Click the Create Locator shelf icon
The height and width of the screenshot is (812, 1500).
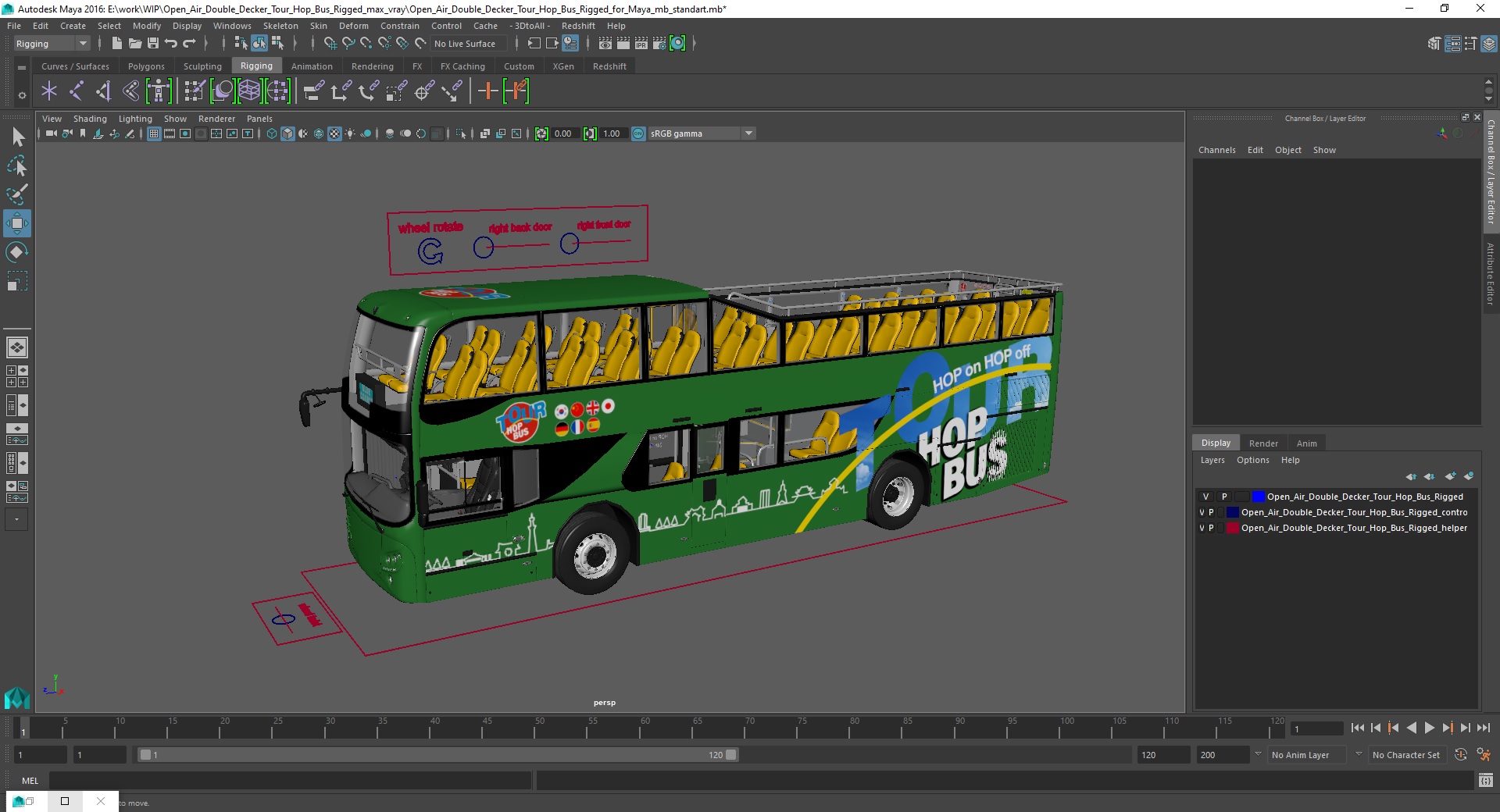49,91
